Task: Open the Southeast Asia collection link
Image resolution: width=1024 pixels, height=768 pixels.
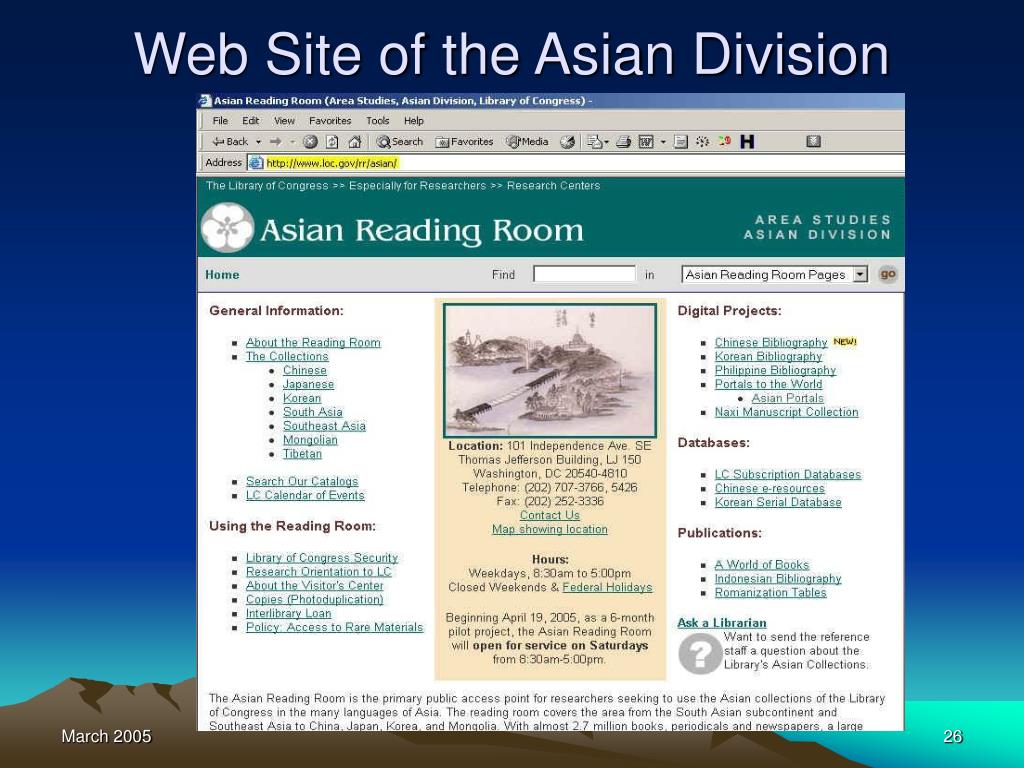Action: coord(324,426)
